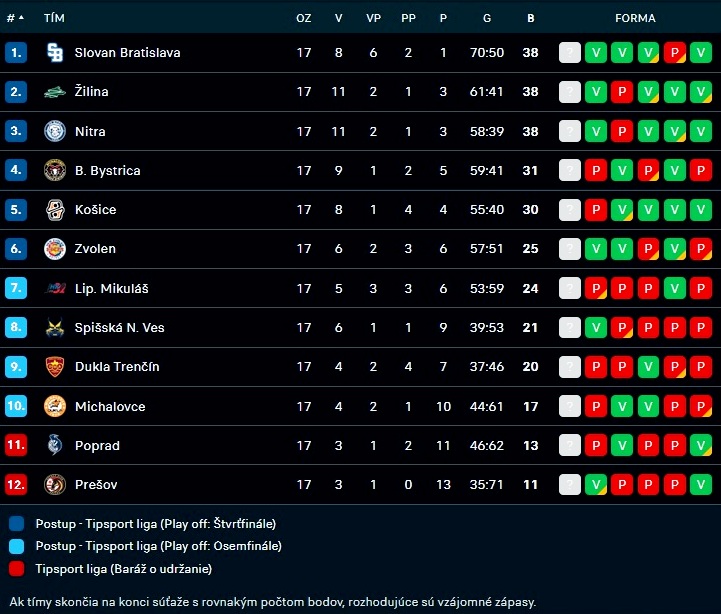Screen dimensions: 721x614
Task: Open the Poprad team name link
Action: click(x=97, y=446)
